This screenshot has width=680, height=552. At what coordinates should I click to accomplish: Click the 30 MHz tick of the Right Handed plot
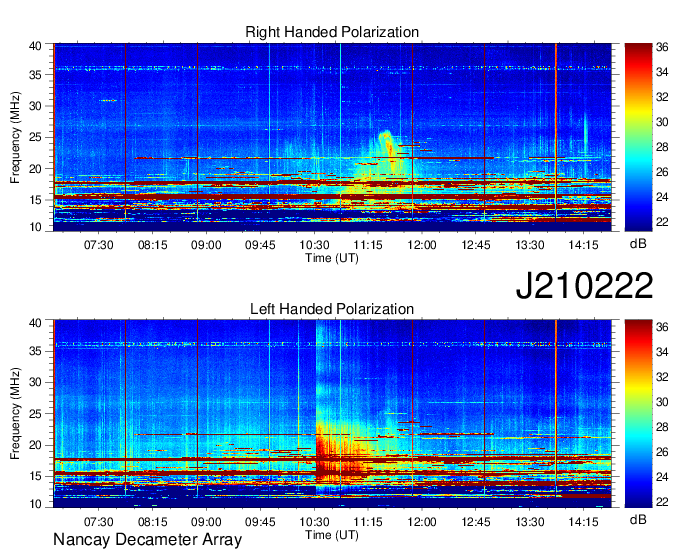tap(35, 106)
